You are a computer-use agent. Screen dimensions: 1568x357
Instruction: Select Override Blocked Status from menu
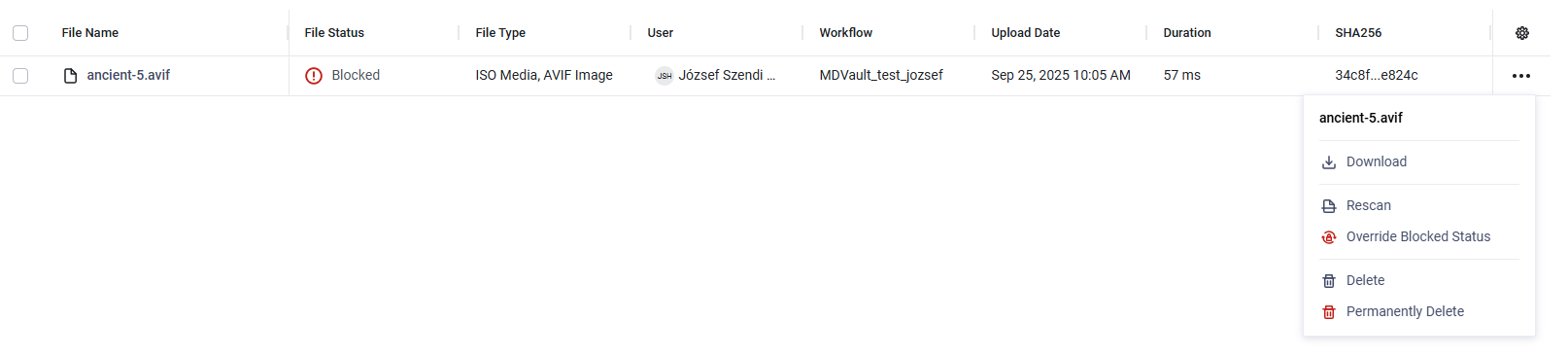(x=1418, y=237)
